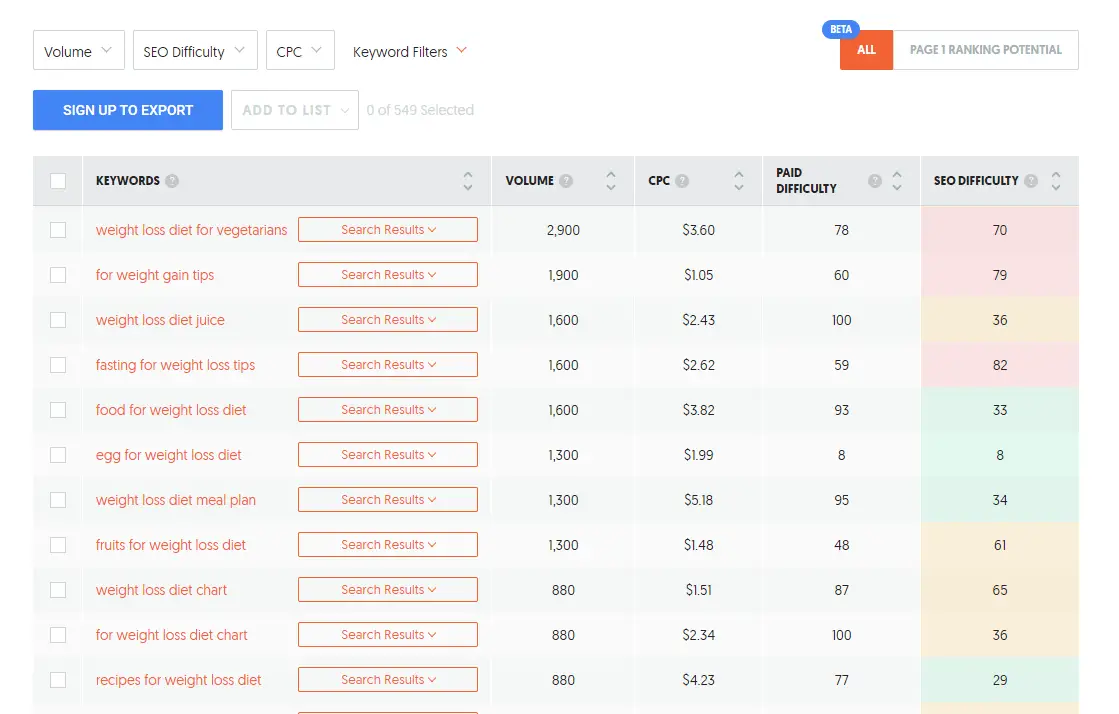1119x714 pixels.
Task: Expand Search Results for weight loss diet chart
Action: point(388,590)
